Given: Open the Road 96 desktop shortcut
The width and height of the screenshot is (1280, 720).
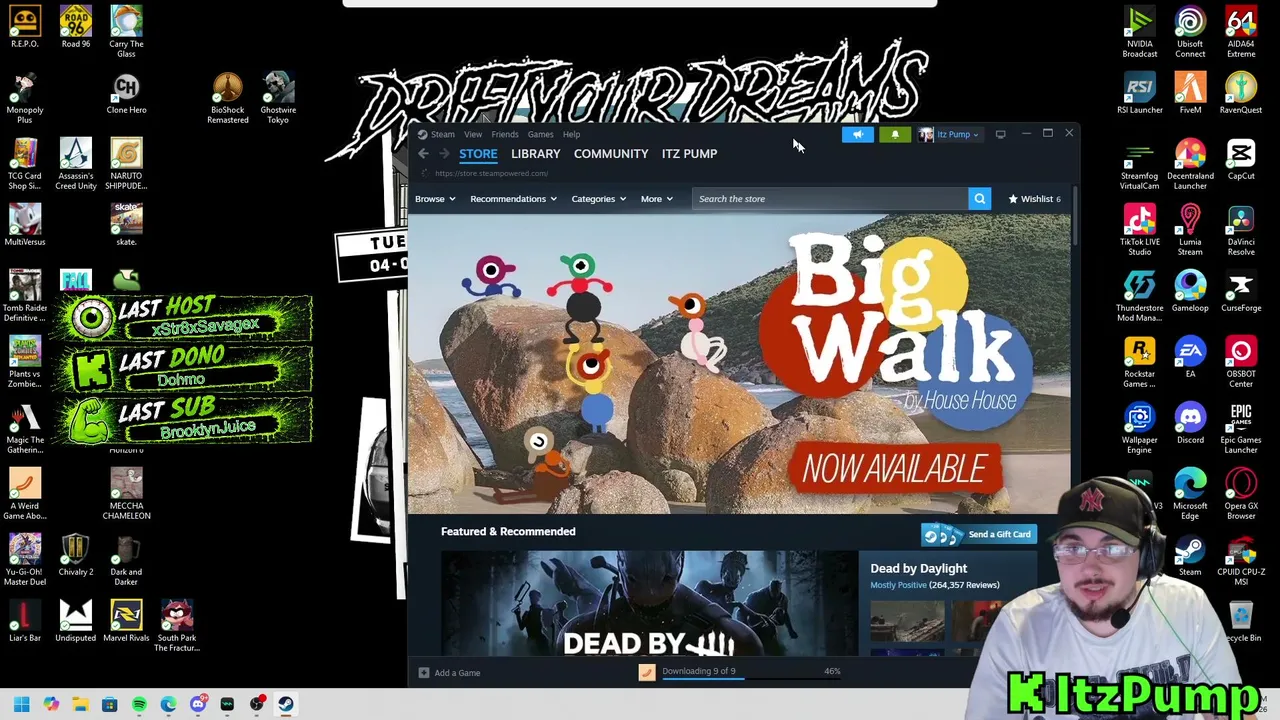Looking at the screenshot, I should tap(76, 27).
